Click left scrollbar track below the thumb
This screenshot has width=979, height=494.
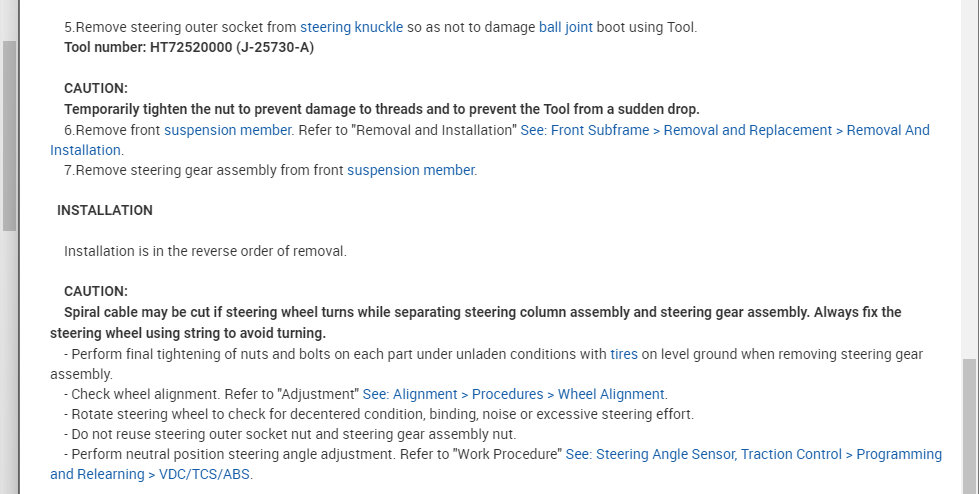tap(9, 360)
